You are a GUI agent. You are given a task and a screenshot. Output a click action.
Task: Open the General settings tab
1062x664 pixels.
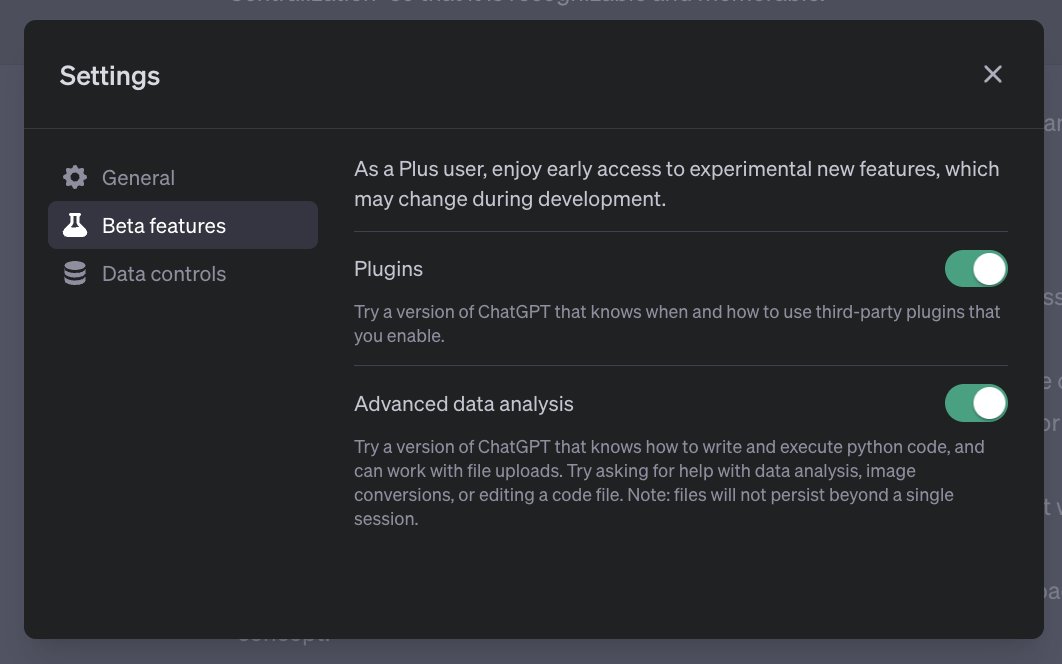click(x=183, y=178)
